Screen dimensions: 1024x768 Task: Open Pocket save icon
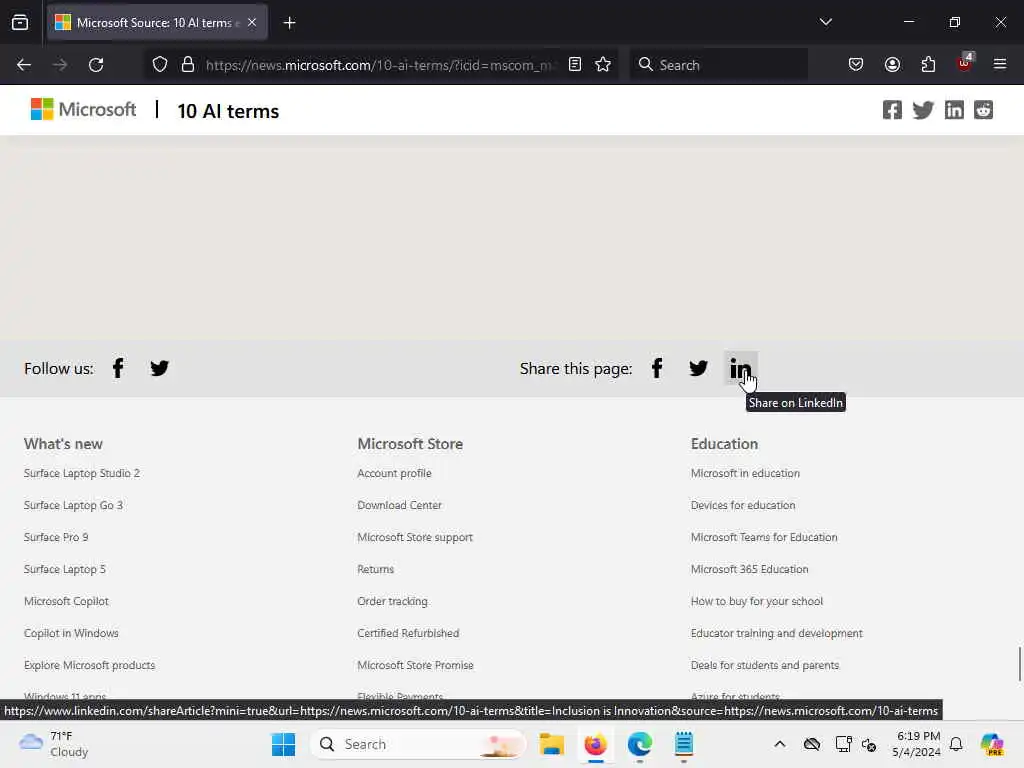[x=856, y=65]
